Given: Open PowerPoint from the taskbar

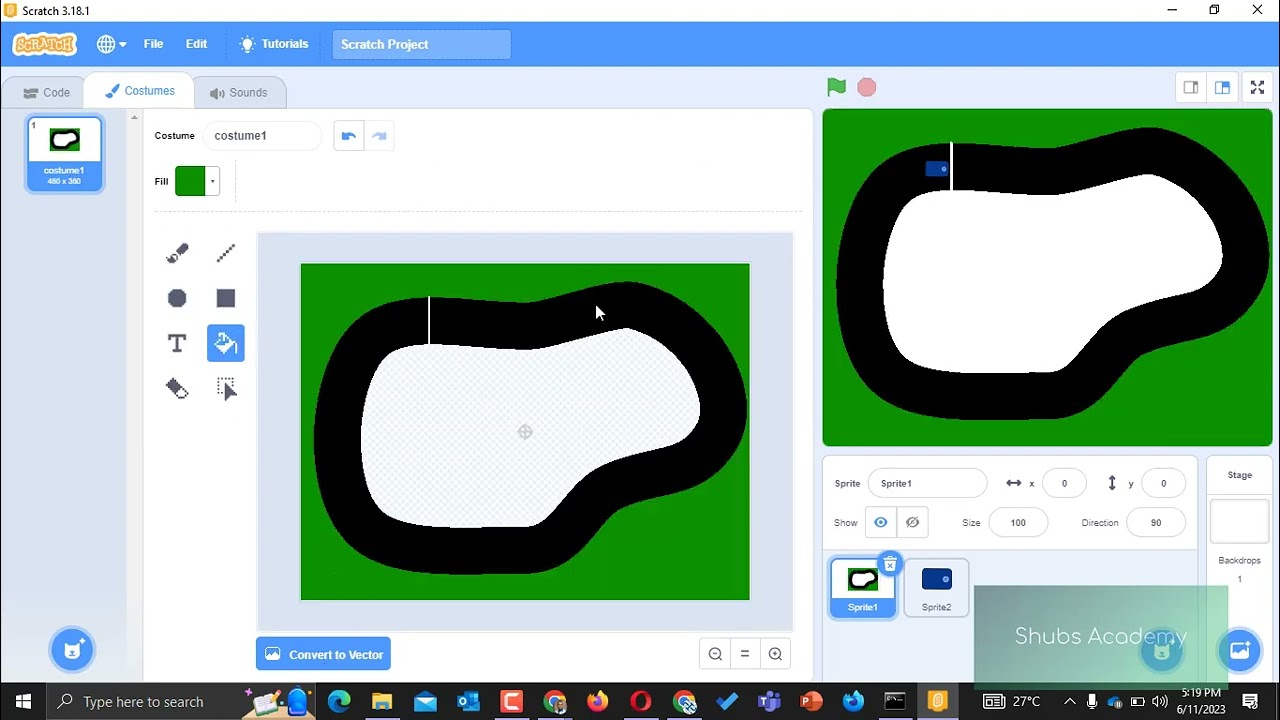Looking at the screenshot, I should (811, 701).
